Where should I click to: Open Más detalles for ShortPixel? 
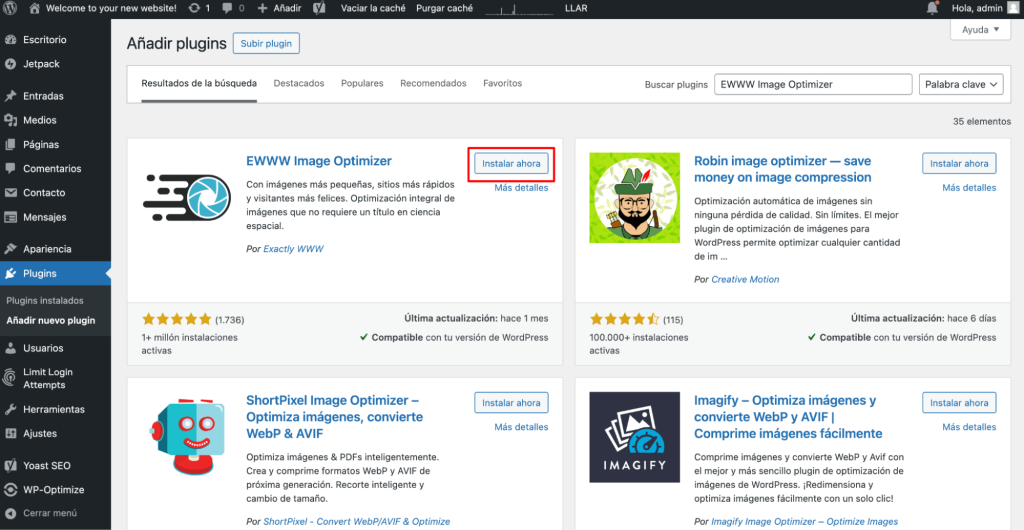[x=521, y=427]
